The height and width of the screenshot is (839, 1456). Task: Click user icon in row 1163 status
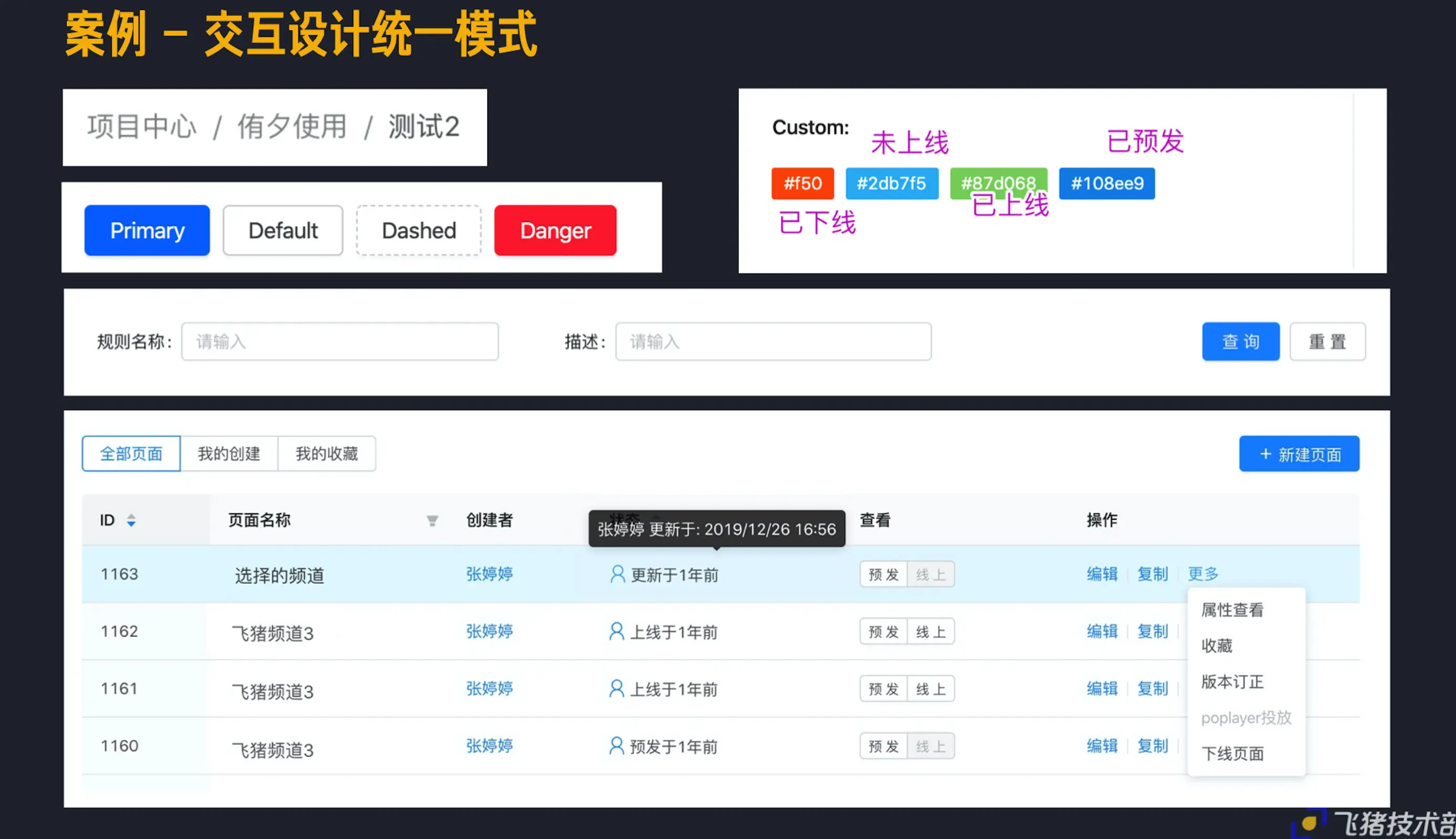617,574
